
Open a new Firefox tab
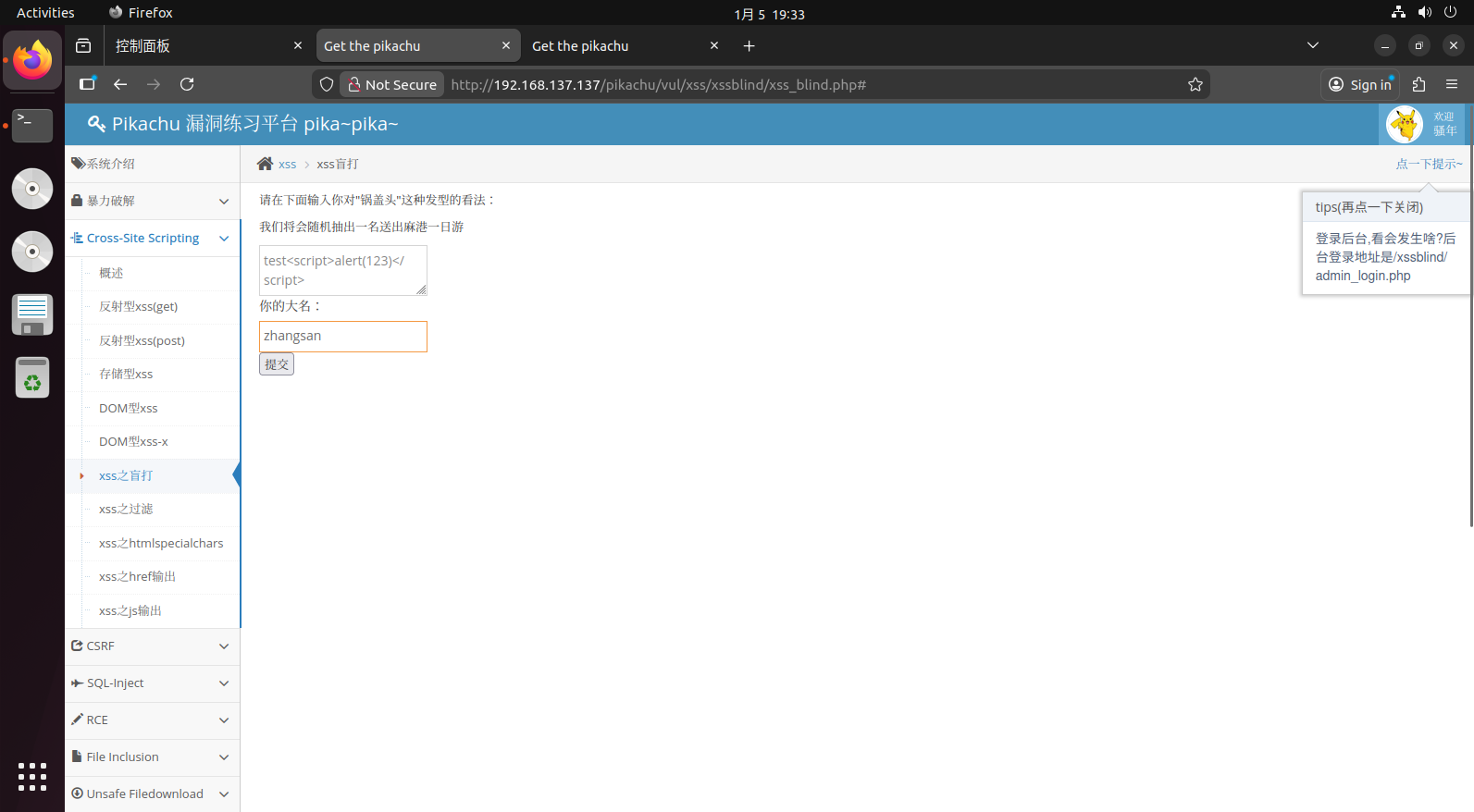point(749,45)
